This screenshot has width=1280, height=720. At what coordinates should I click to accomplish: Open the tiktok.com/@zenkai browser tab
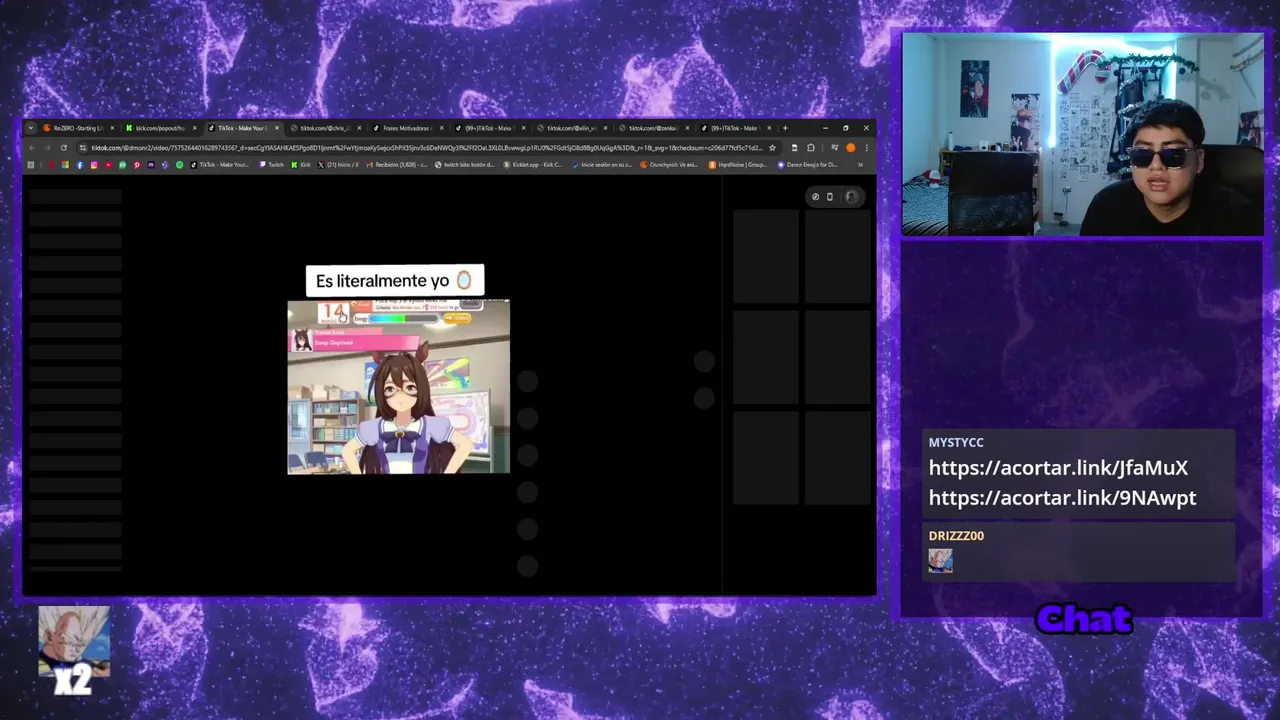655,128
